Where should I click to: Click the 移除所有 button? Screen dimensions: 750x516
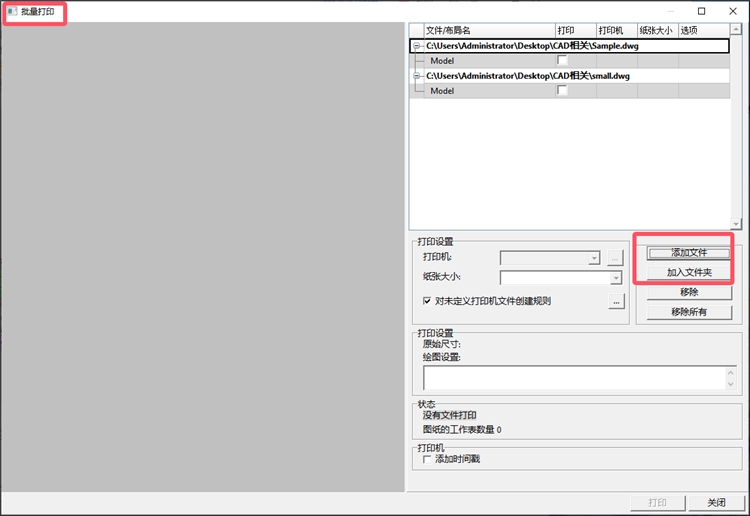(688, 312)
